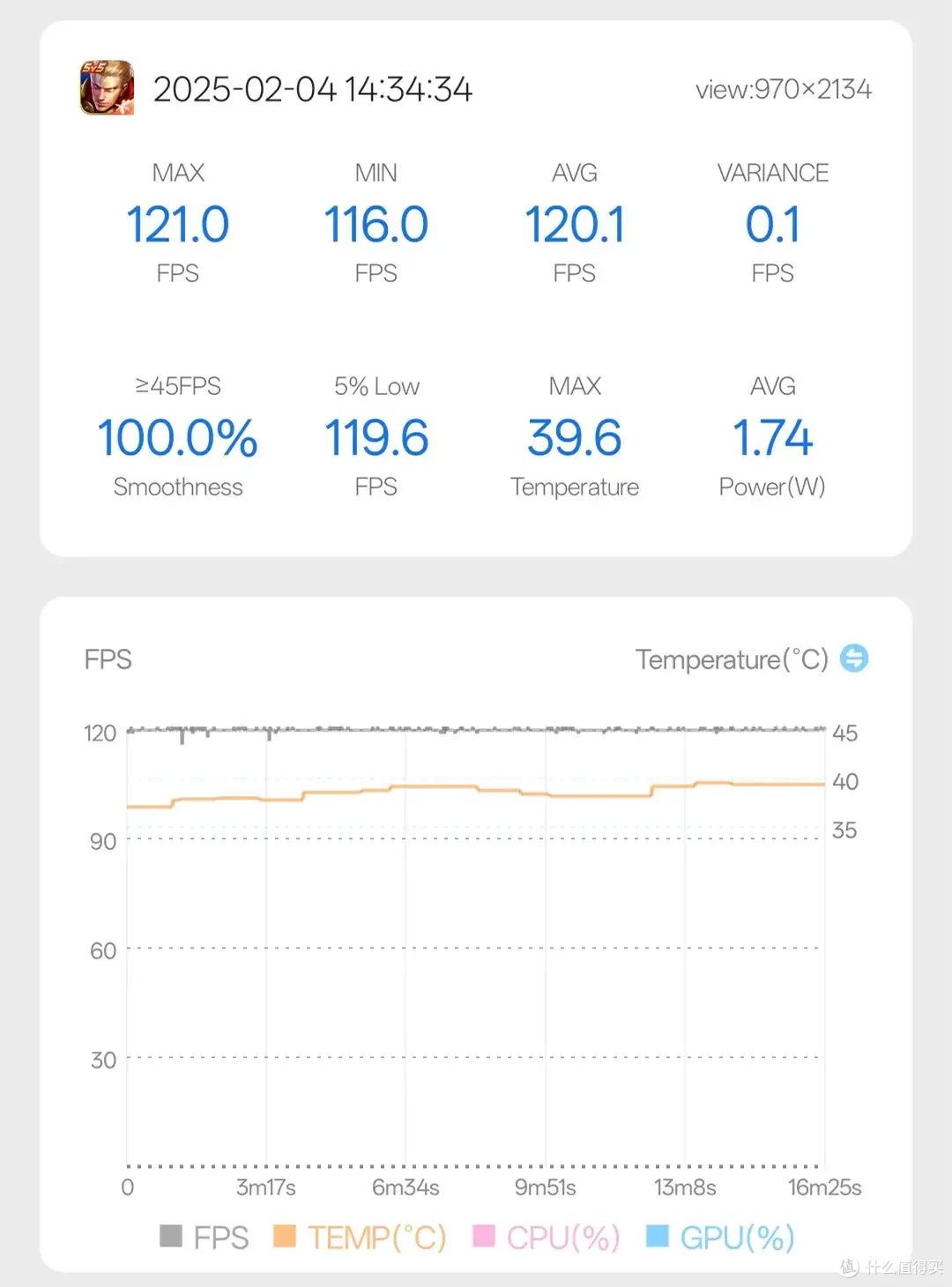The width and height of the screenshot is (952, 1287).
Task: Switch chart axis with blue swap icon
Action: 853,658
